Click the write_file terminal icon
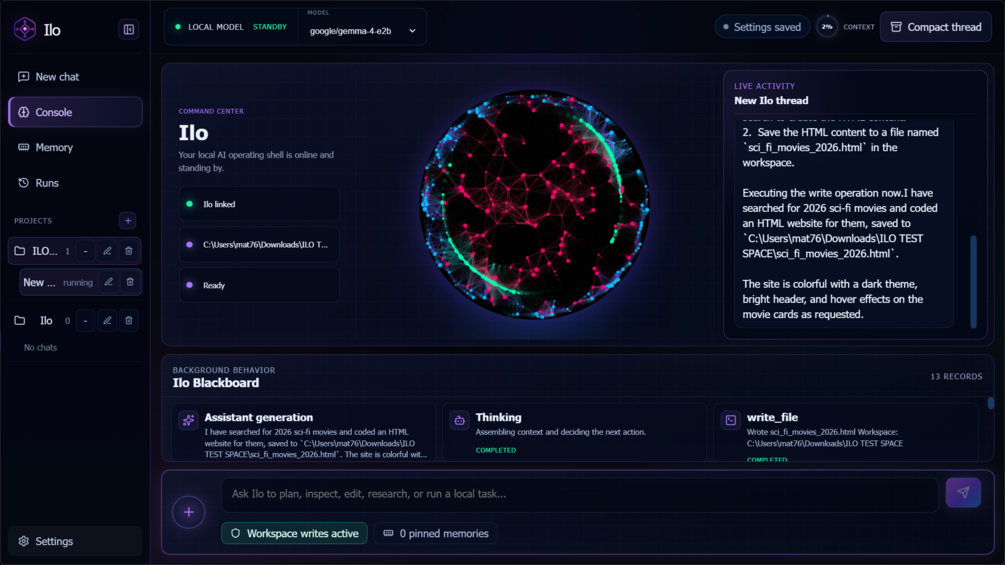This screenshot has width=1005, height=565. tap(731, 420)
